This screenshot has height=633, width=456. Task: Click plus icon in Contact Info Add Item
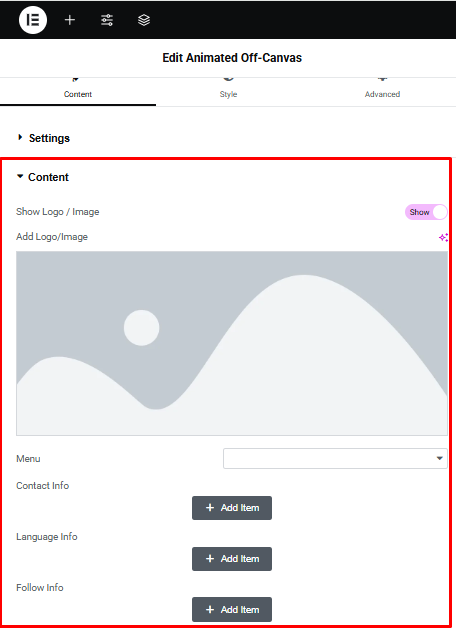coord(210,507)
